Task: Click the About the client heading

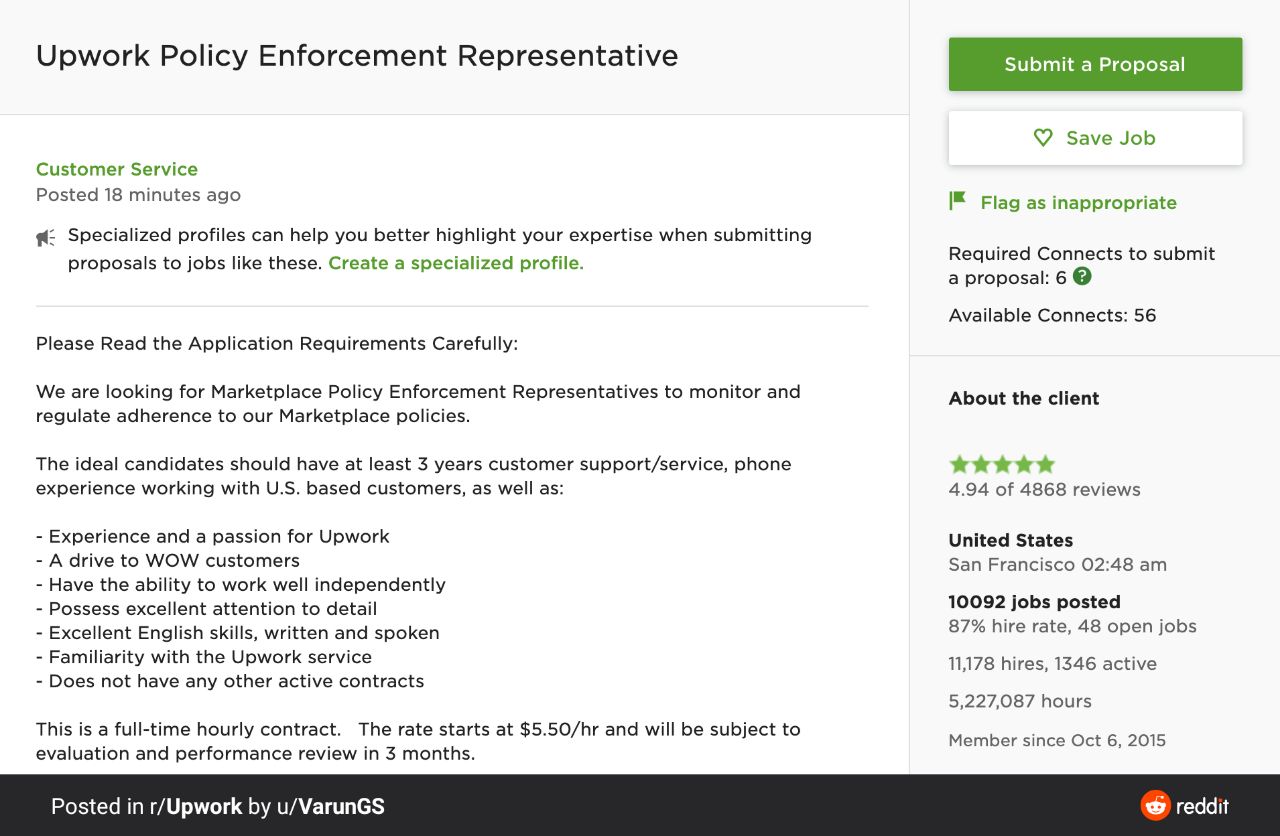Action: [1024, 398]
